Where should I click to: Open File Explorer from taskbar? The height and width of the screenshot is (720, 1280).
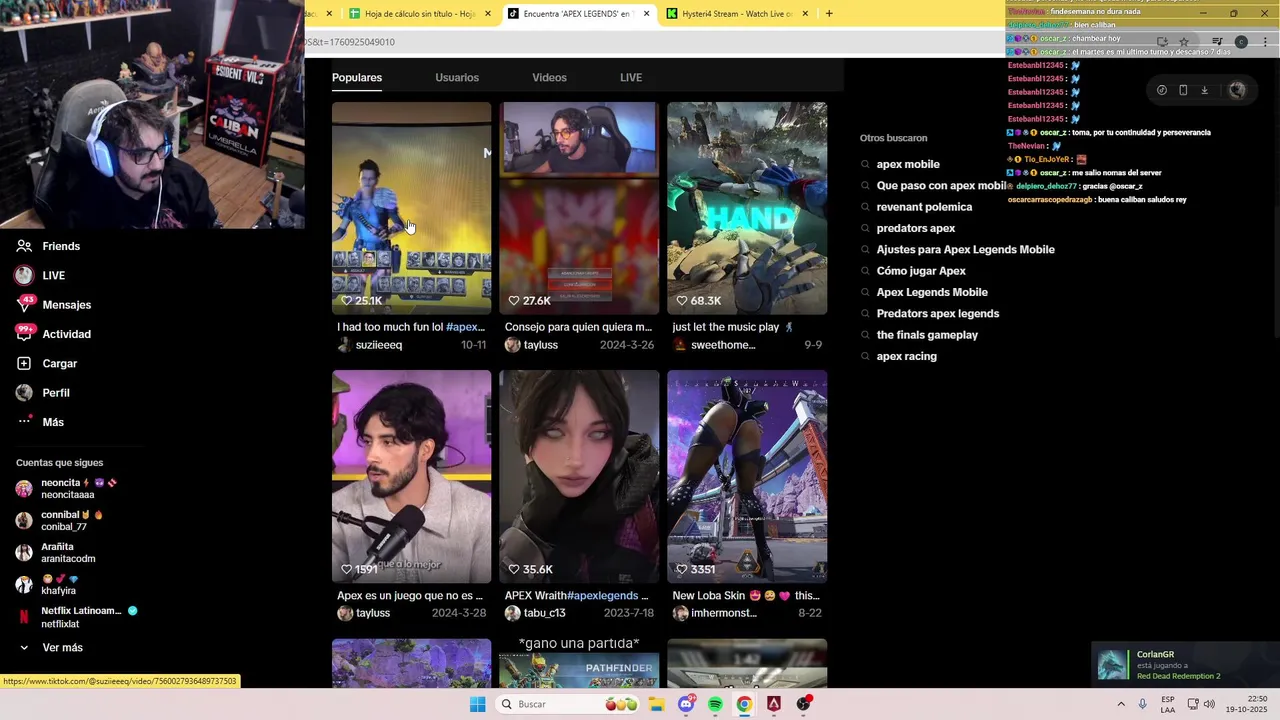pyautogui.click(x=656, y=704)
